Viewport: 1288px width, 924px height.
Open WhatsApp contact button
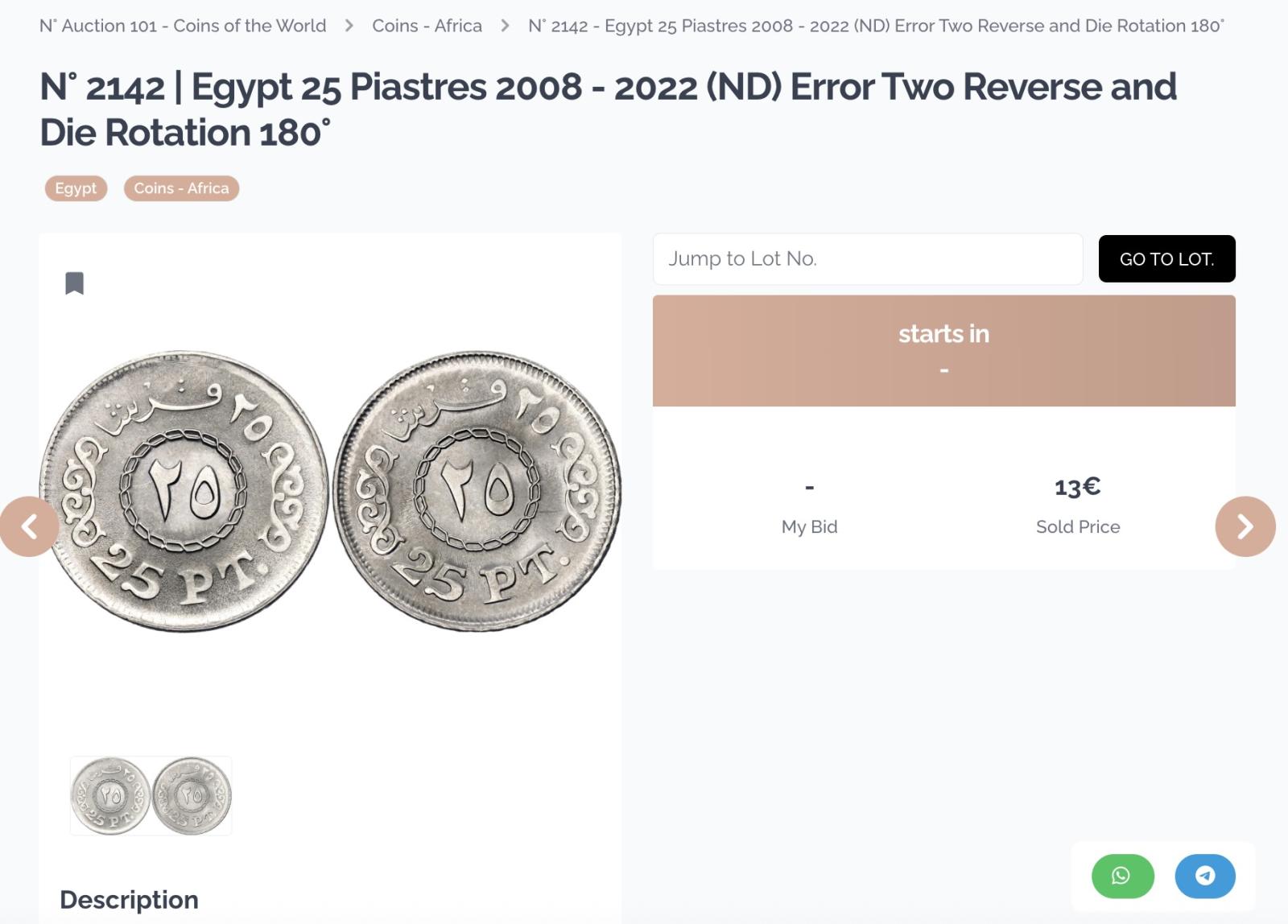coord(1122,876)
